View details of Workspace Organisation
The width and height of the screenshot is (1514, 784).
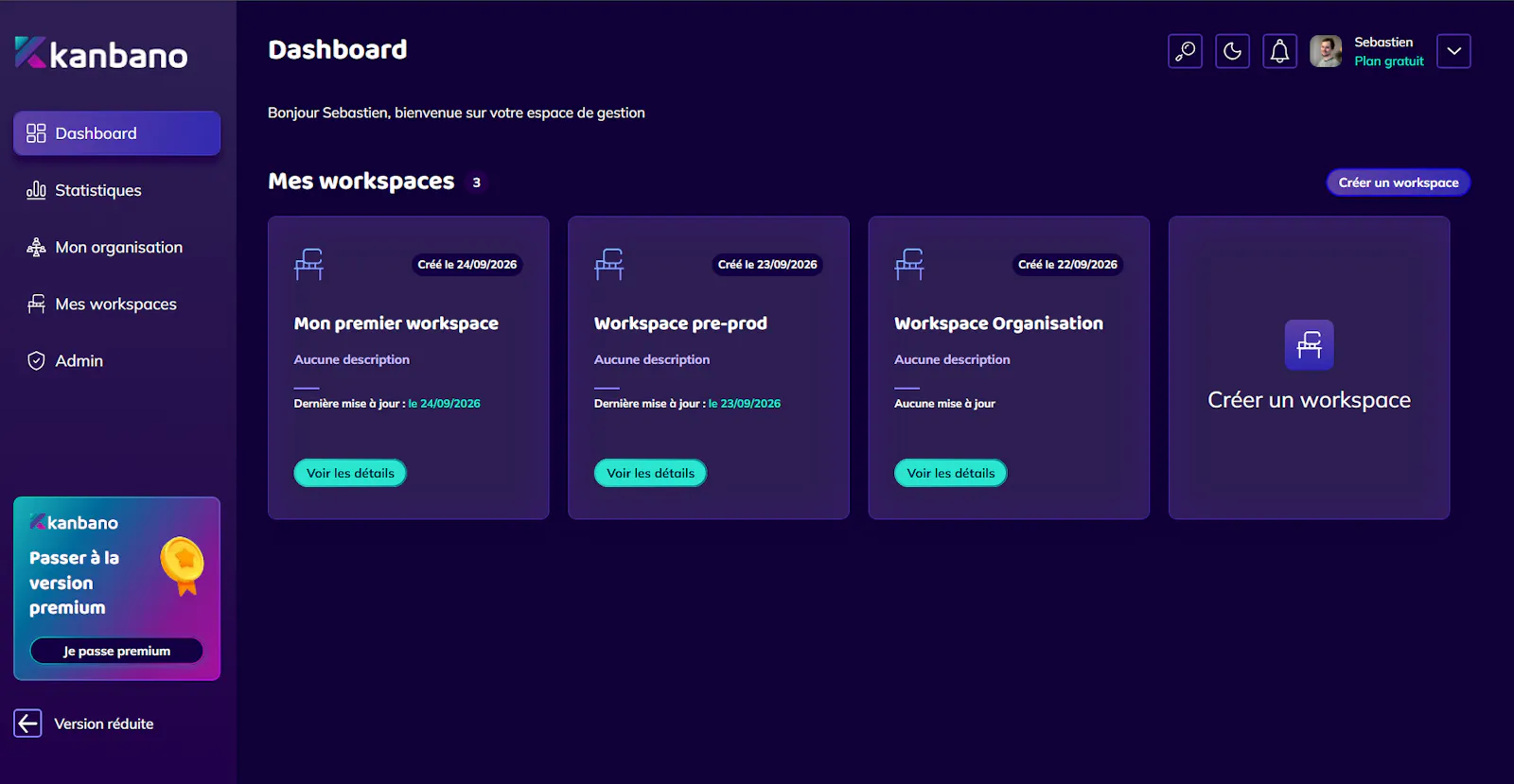pos(951,473)
